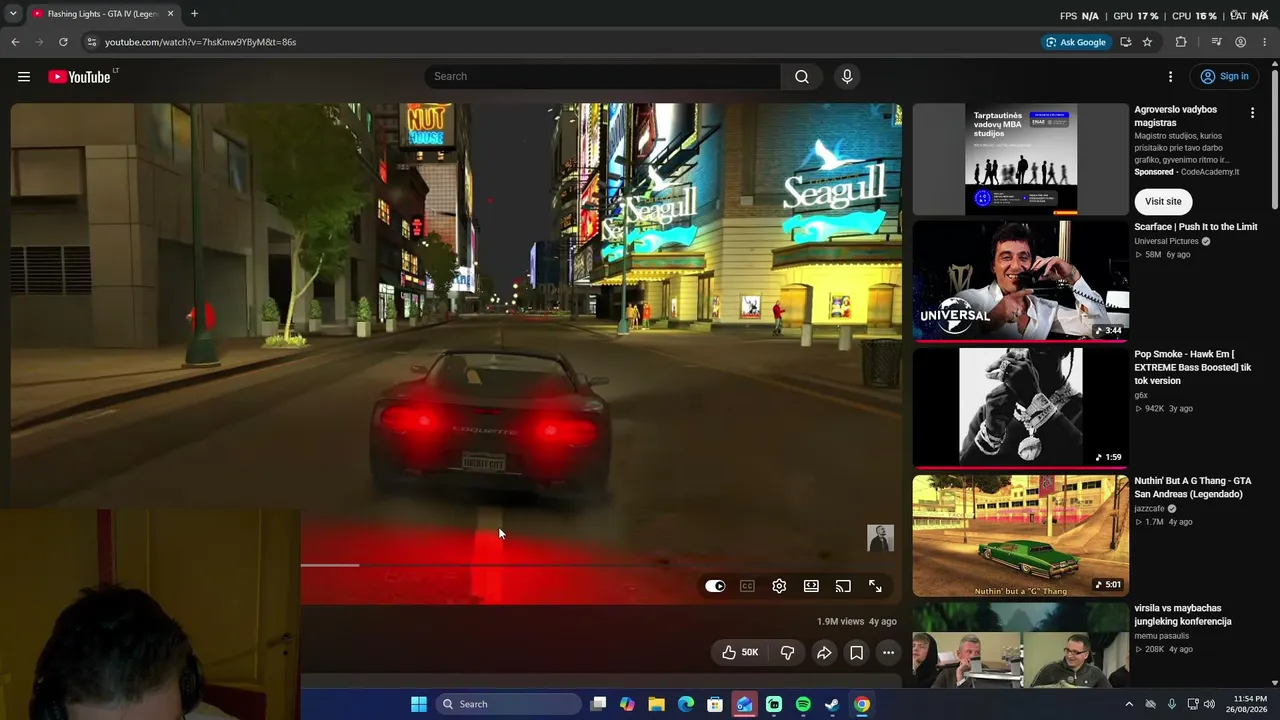Open the Windows Start menu
The width and height of the screenshot is (1280, 720).
click(x=419, y=704)
